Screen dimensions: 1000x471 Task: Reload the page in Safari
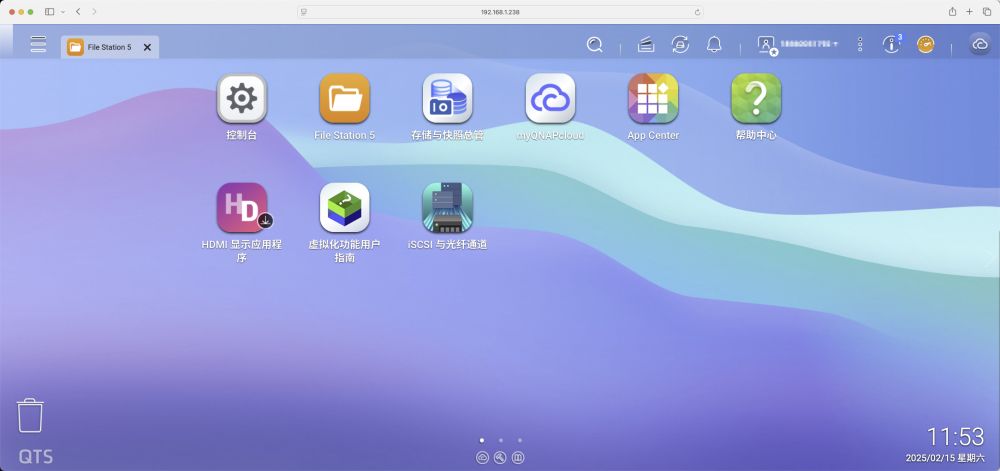[697, 11]
